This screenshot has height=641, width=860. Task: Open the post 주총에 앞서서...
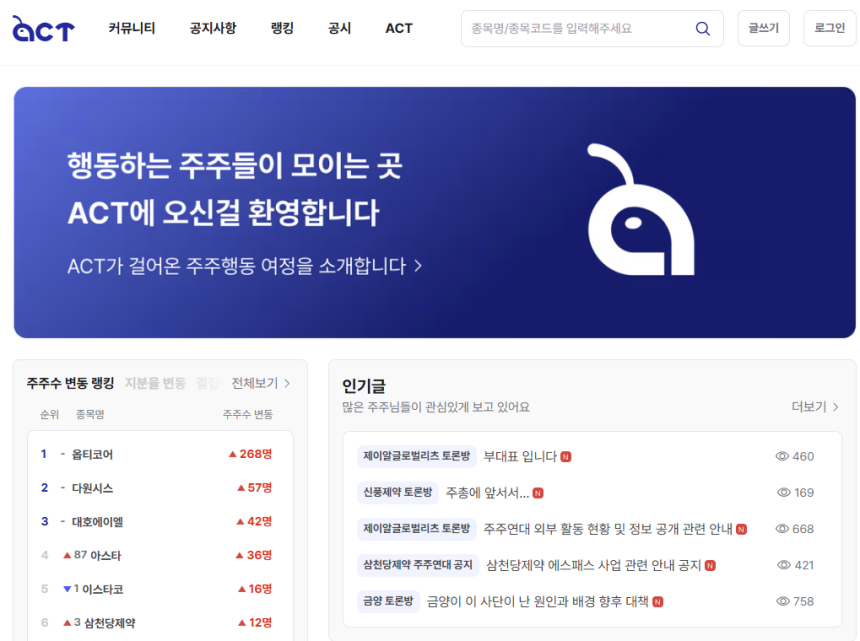pos(488,492)
